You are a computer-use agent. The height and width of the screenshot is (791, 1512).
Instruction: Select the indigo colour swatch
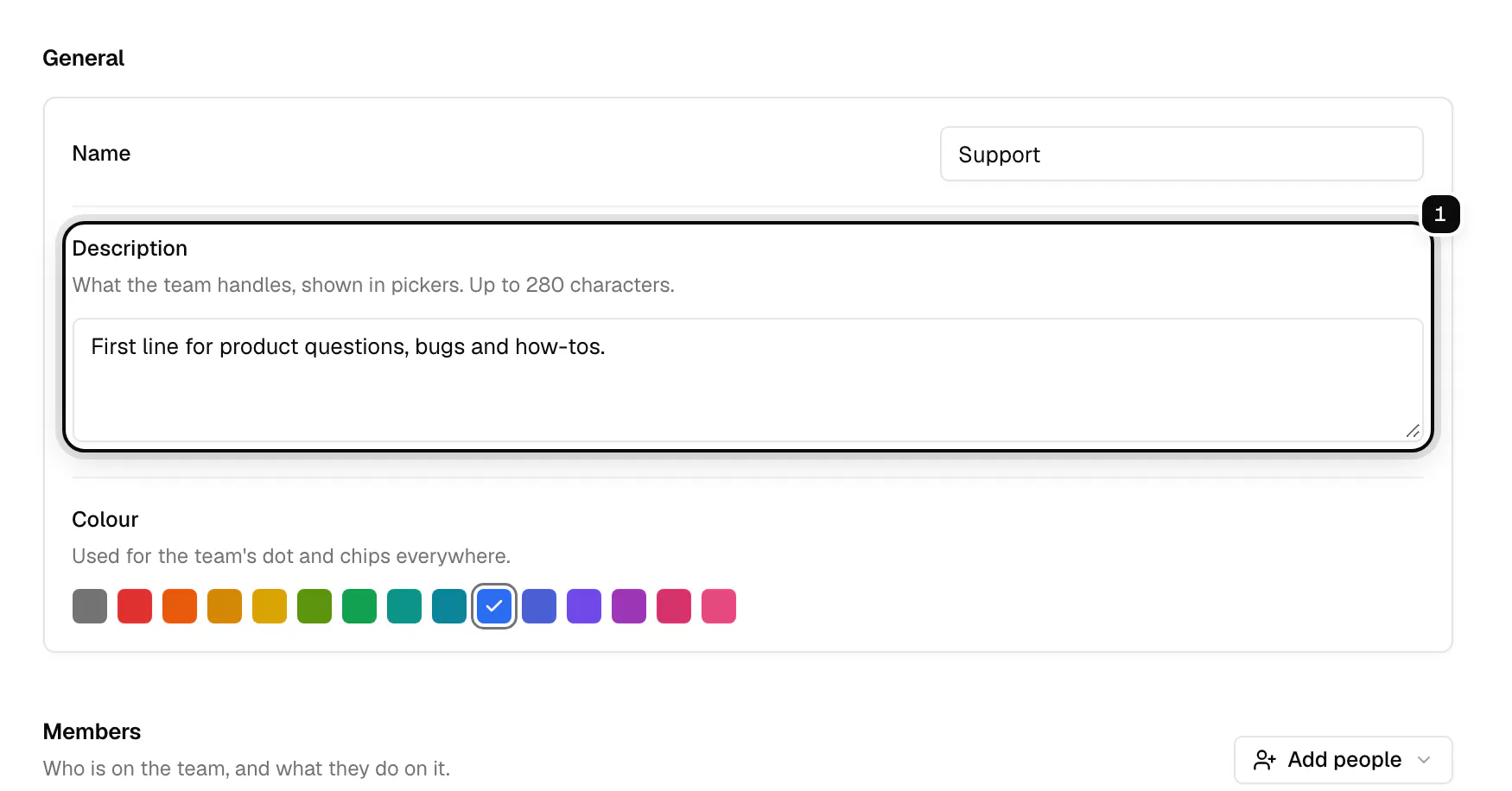(539, 606)
